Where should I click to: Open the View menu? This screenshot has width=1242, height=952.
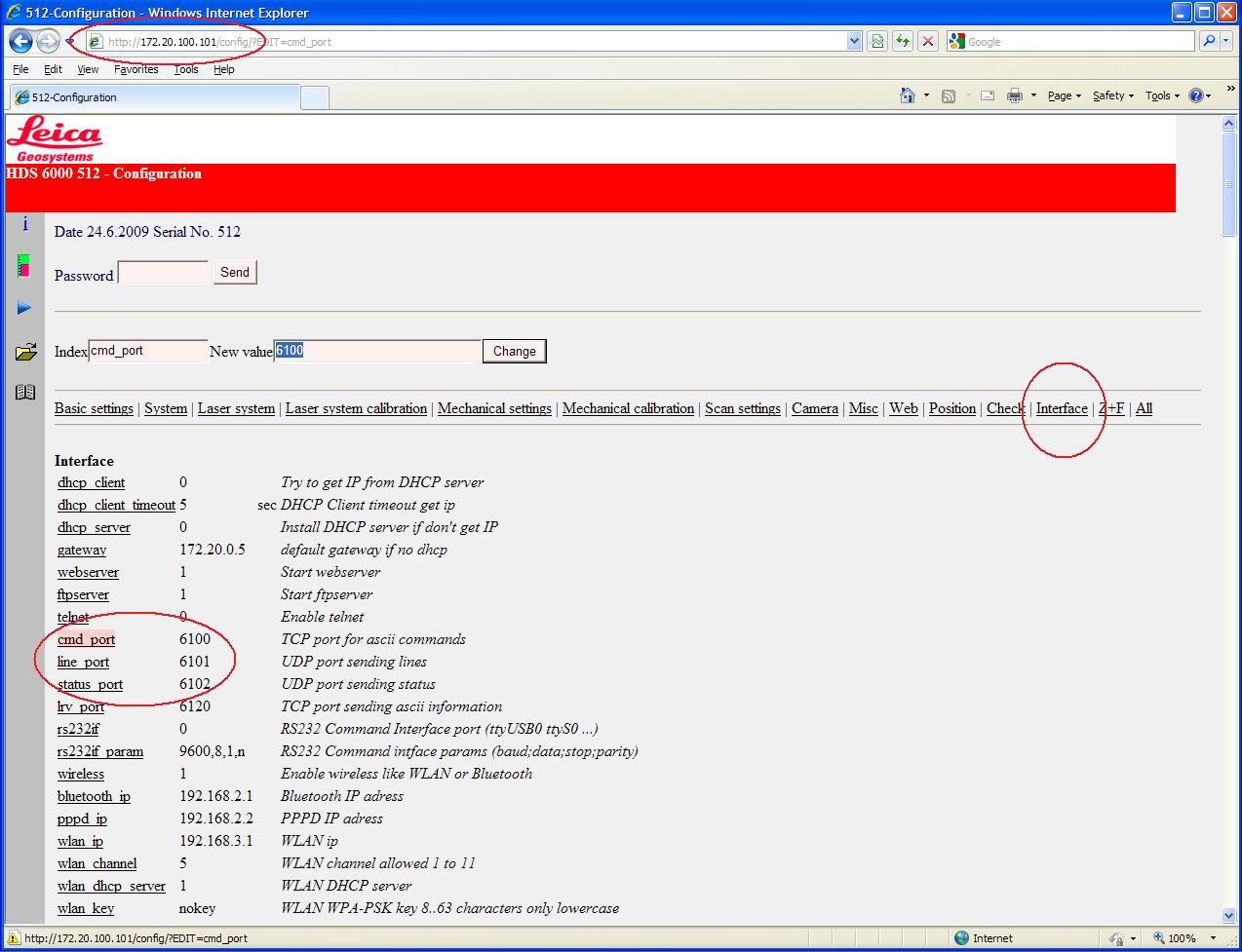[x=88, y=69]
